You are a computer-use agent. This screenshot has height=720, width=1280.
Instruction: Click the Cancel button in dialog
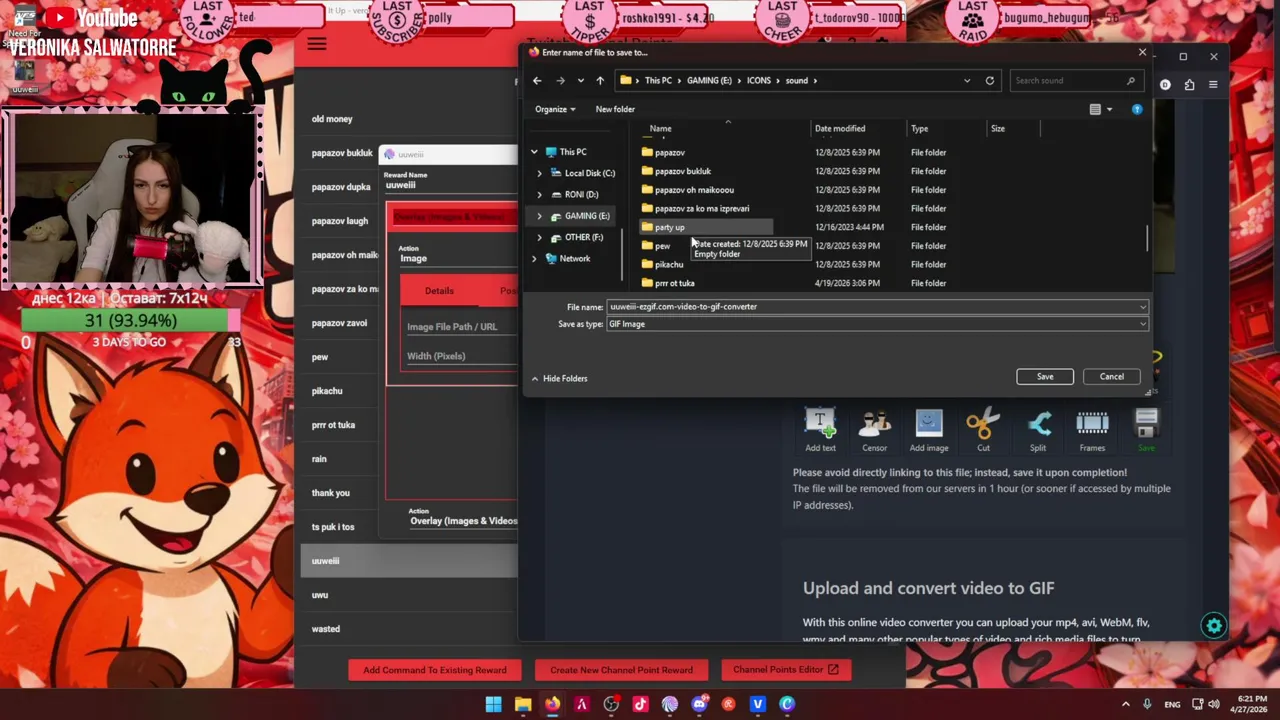1111,377
